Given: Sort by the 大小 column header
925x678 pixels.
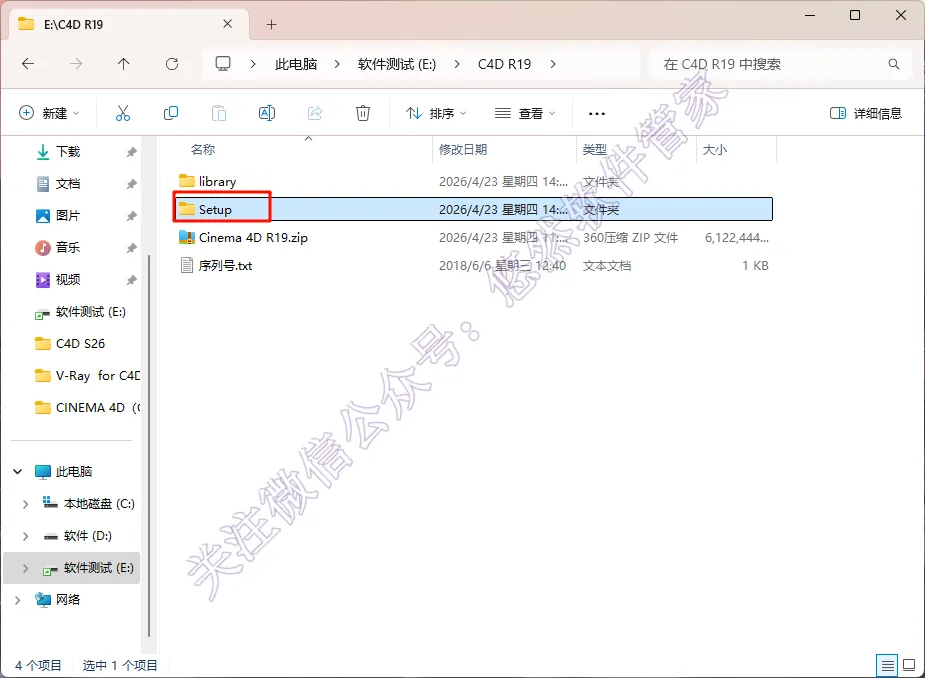Looking at the screenshot, I should (x=714, y=149).
